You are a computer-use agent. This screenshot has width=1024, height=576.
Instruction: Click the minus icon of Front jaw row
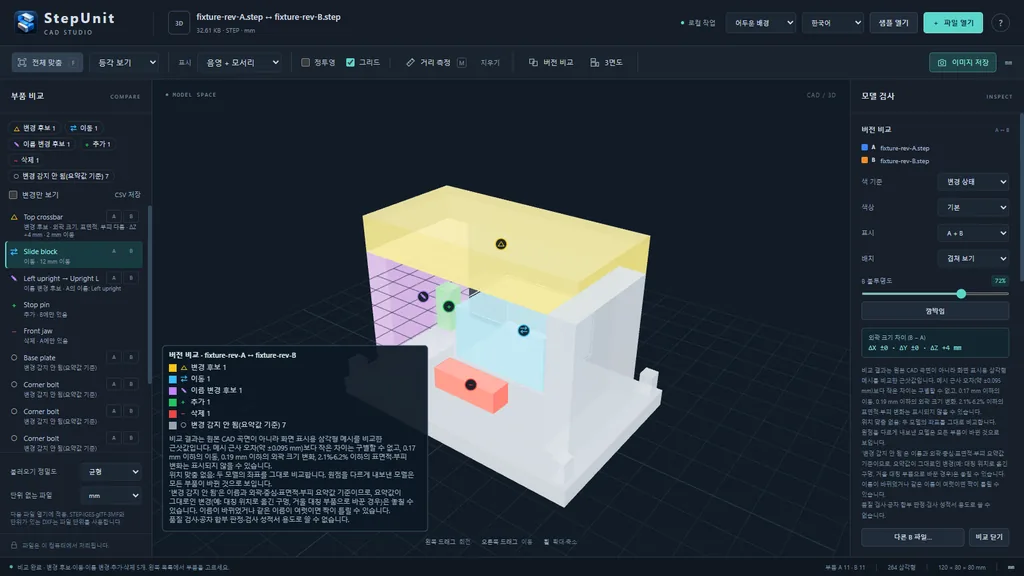pos(14,332)
